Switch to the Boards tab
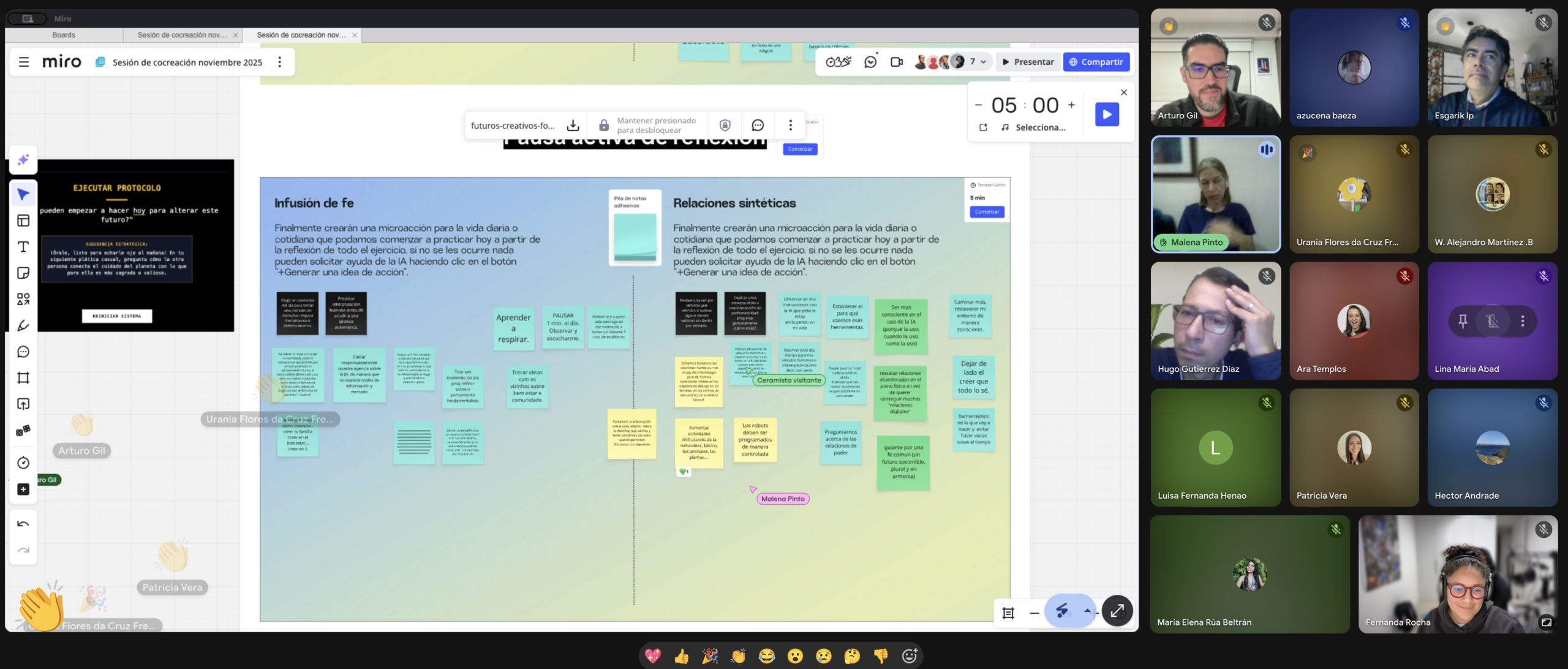Viewport: 1568px width, 669px height. [x=64, y=35]
